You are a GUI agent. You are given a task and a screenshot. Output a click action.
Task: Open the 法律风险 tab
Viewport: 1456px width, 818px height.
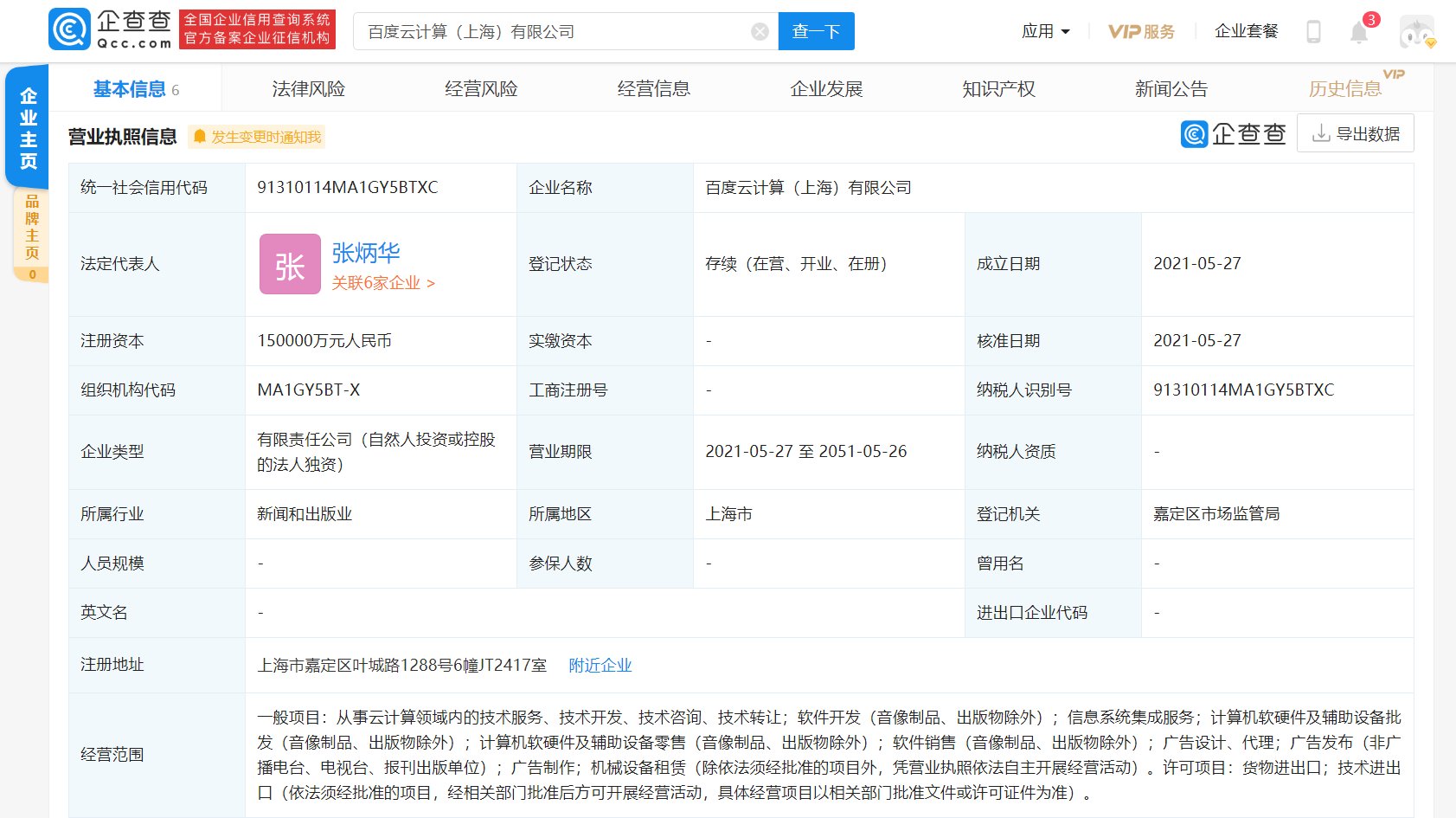[x=308, y=89]
